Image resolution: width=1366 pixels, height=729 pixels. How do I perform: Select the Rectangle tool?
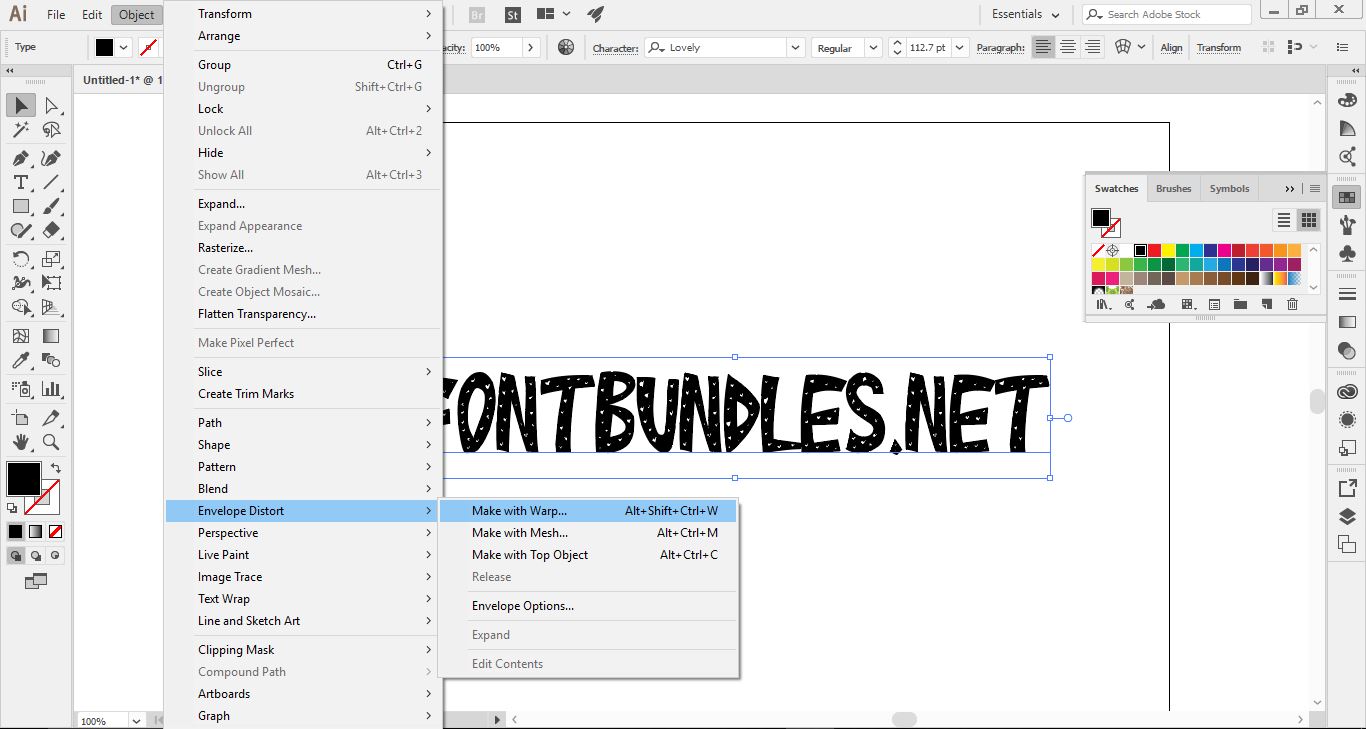pyautogui.click(x=21, y=206)
